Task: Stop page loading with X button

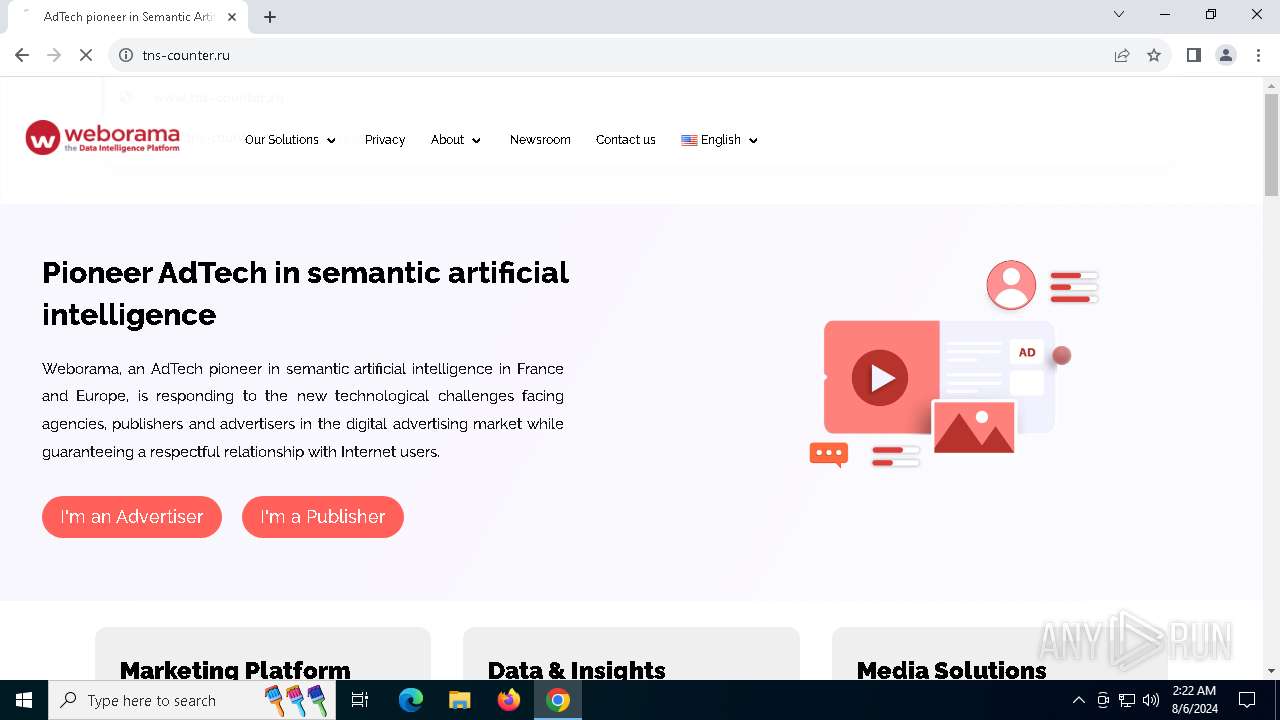Action: pyautogui.click(x=86, y=55)
